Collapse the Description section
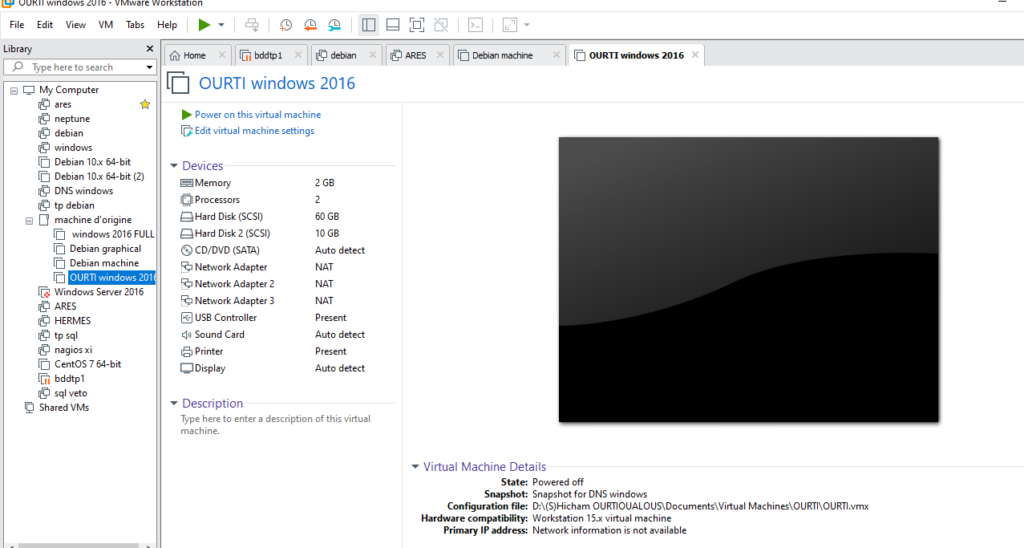The image size is (1024, 548). [x=174, y=404]
